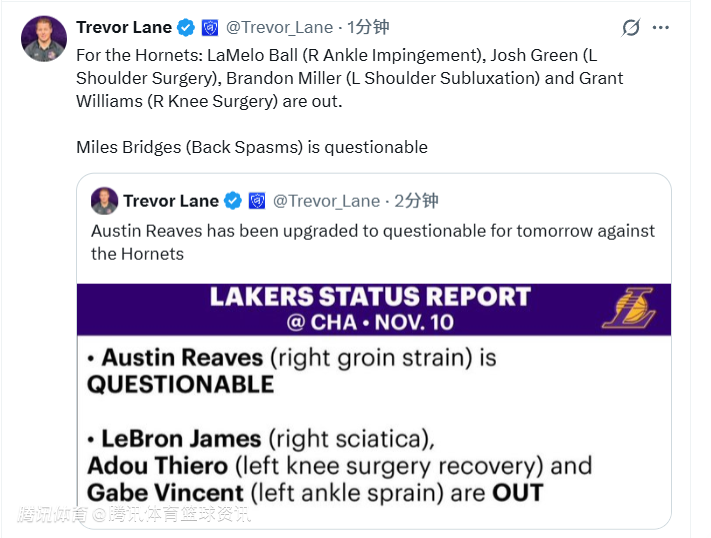Click the small avatar in the quoted post
Screen dimensions: 711x538
(x=104, y=200)
